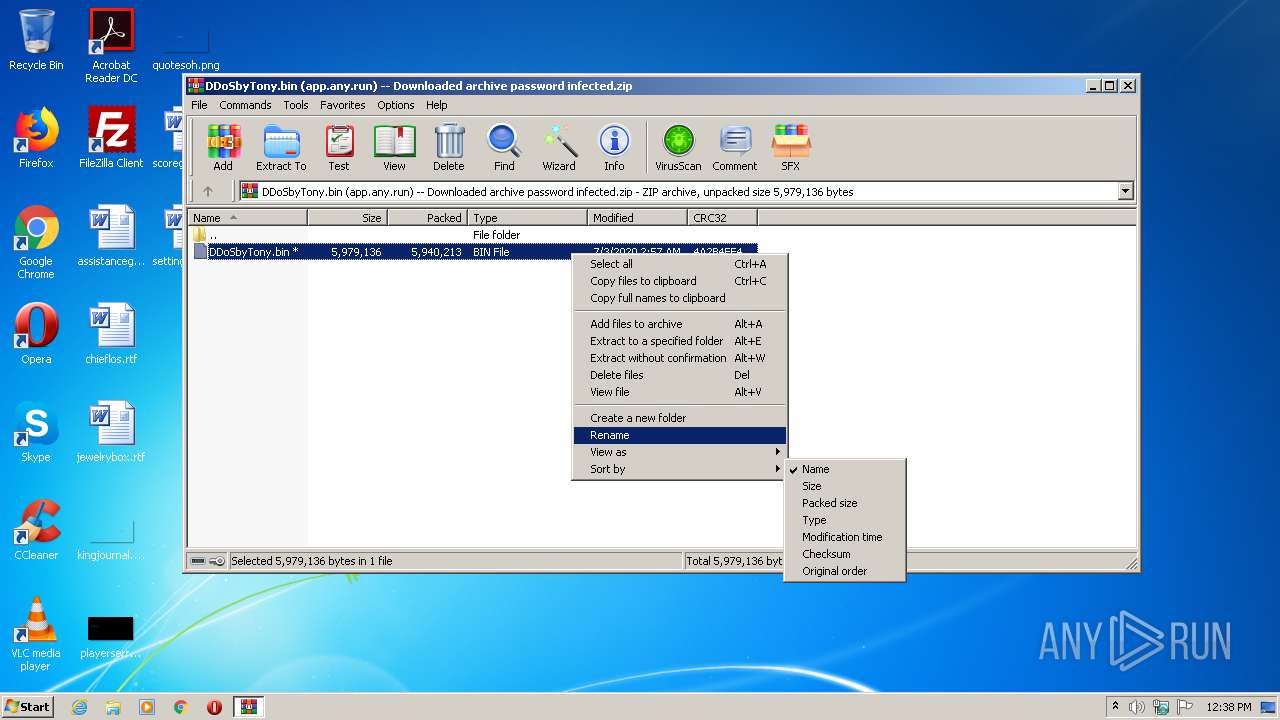Choose Add files to archive
Viewport: 1280px width, 720px height.
pos(680,324)
